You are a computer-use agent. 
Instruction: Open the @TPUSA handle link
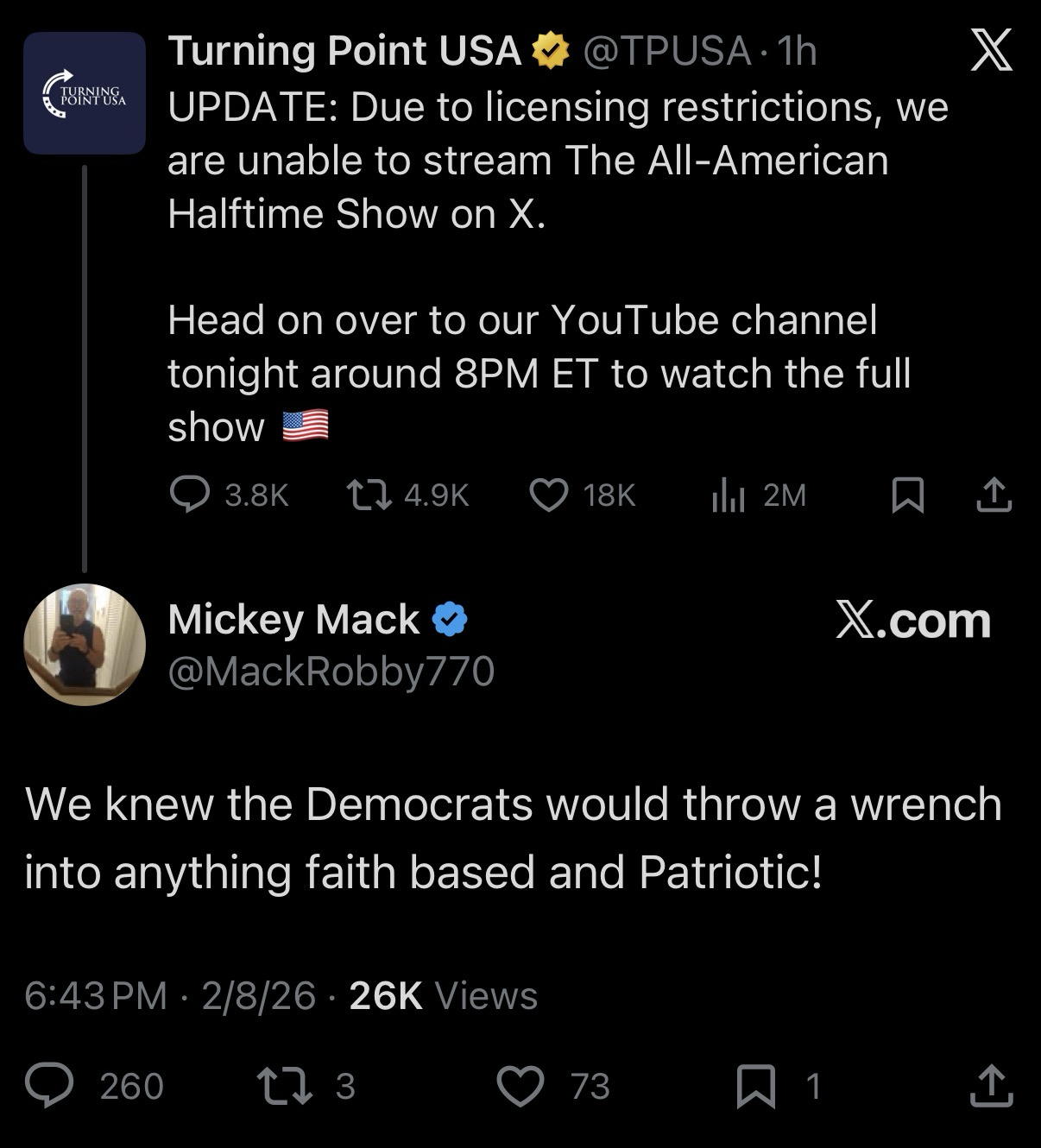pyautogui.click(x=666, y=51)
